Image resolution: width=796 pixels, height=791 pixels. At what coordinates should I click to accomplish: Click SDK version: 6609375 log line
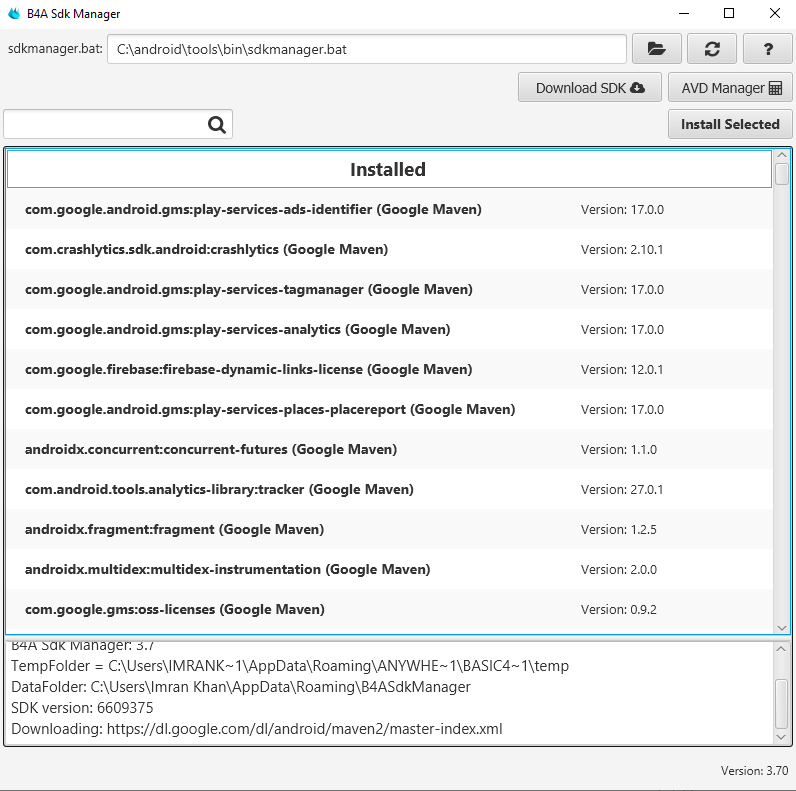82,708
